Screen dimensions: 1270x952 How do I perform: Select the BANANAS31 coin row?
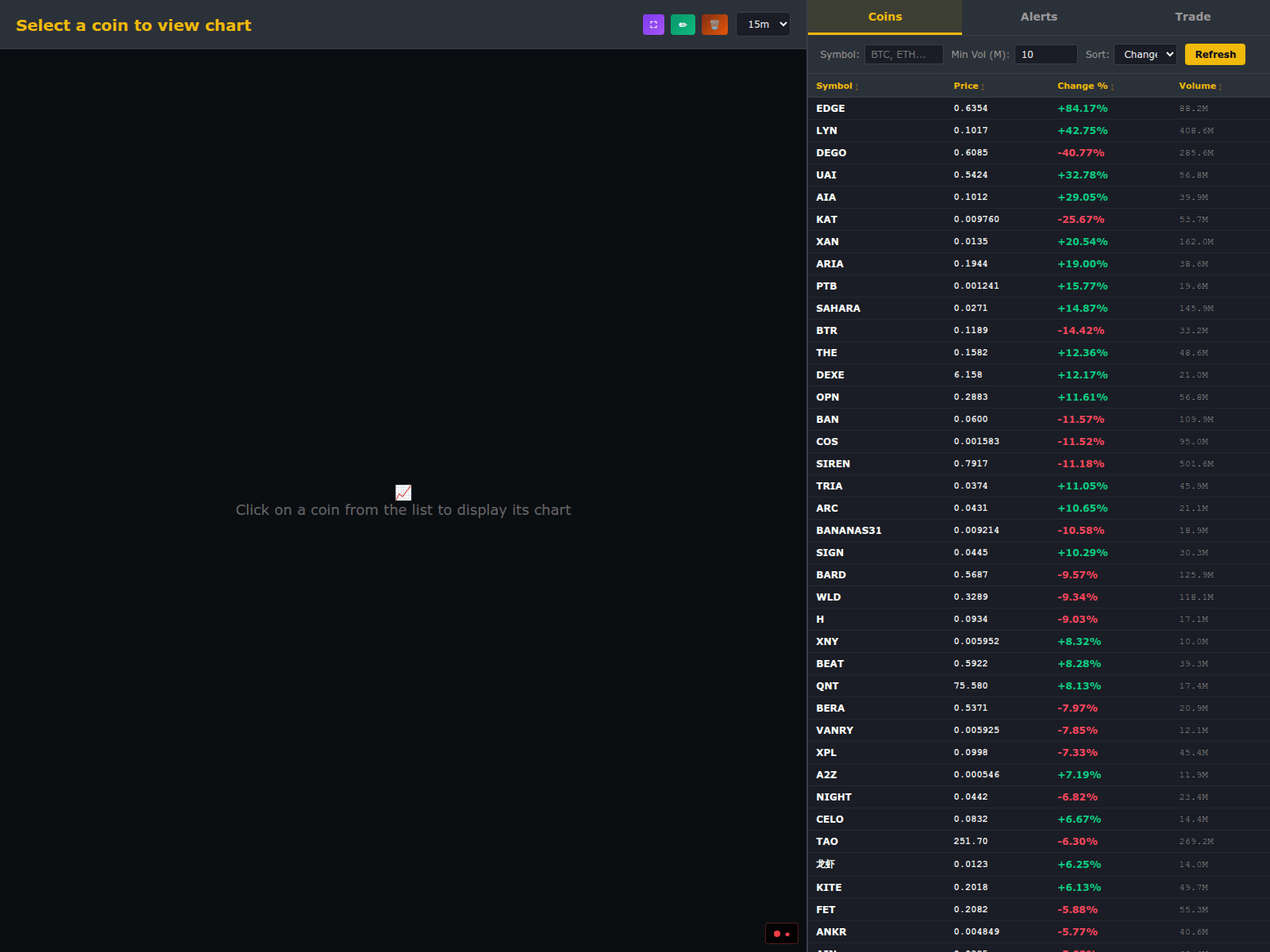[1039, 531]
